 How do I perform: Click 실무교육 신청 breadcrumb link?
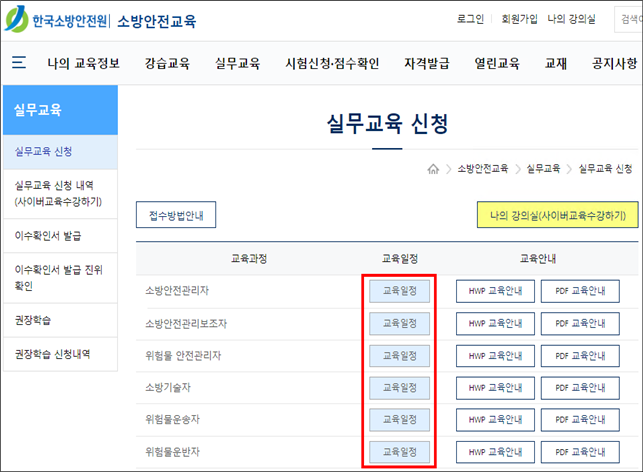click(x=605, y=169)
